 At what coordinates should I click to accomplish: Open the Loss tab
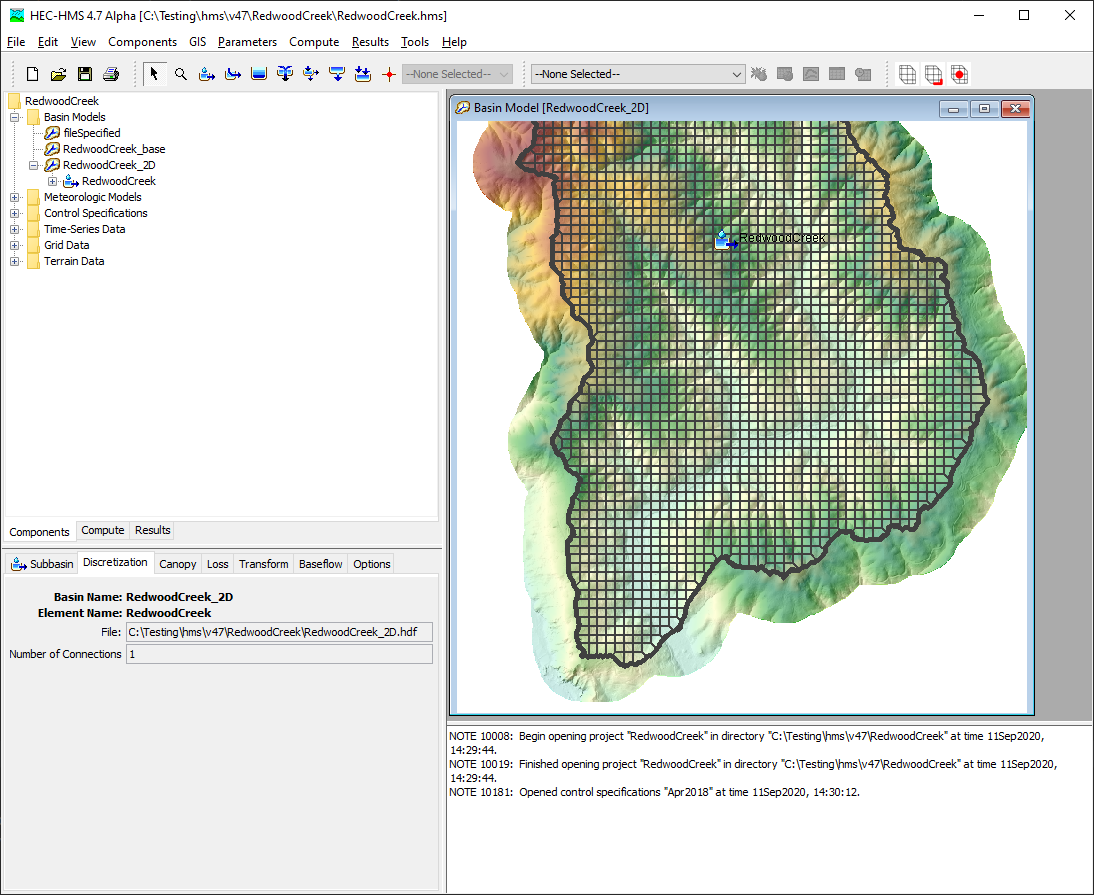pos(218,564)
